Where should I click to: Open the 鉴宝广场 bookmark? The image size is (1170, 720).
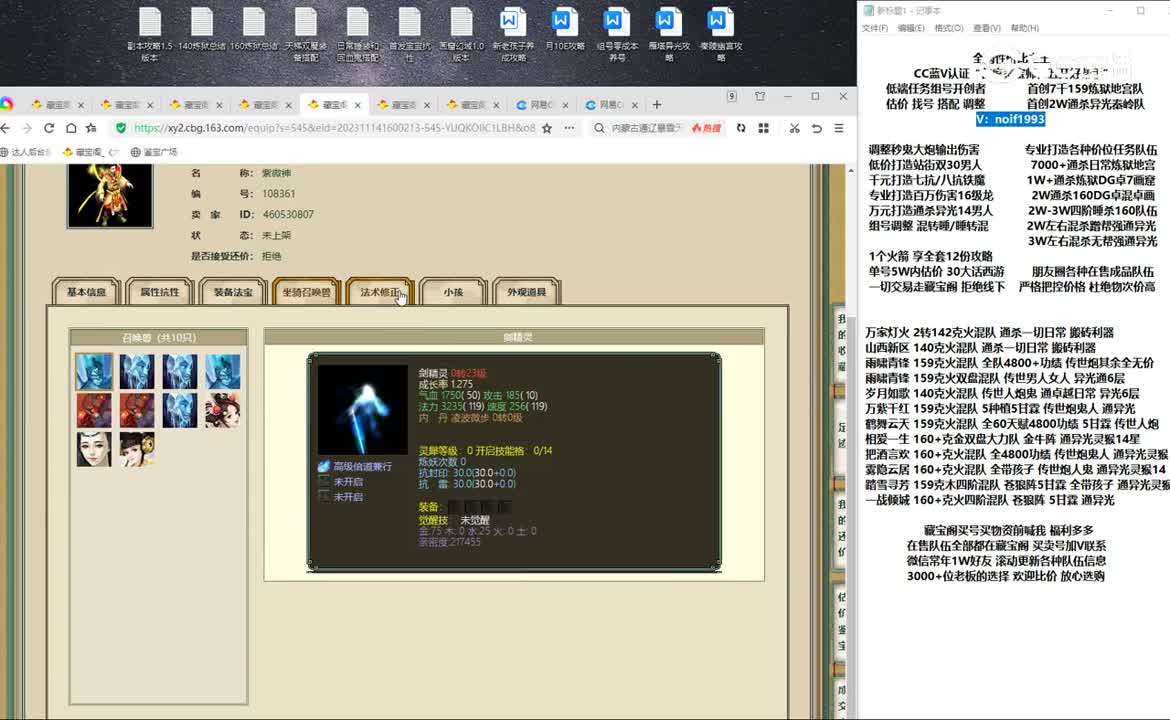(x=154, y=152)
